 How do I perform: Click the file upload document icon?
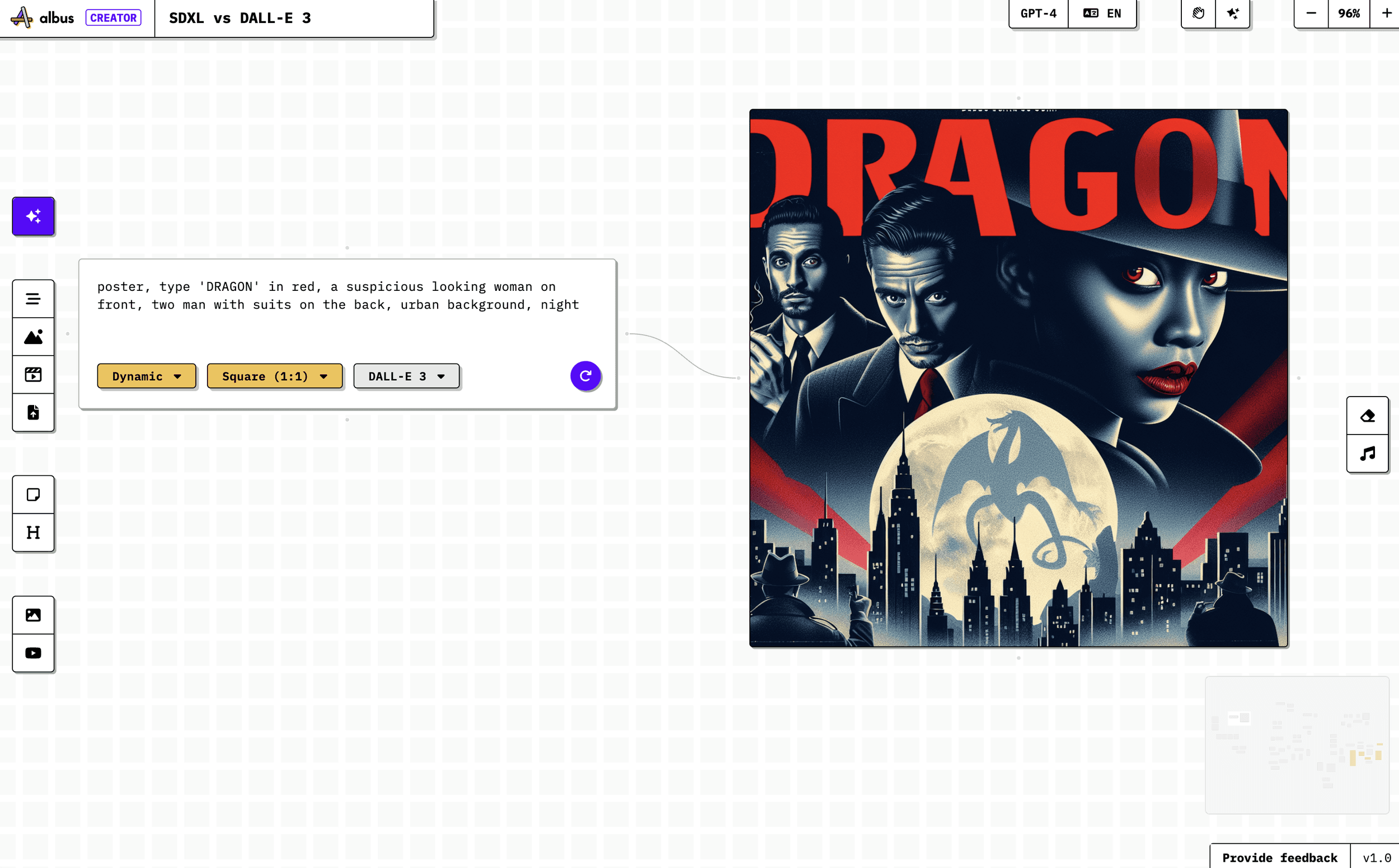34,412
